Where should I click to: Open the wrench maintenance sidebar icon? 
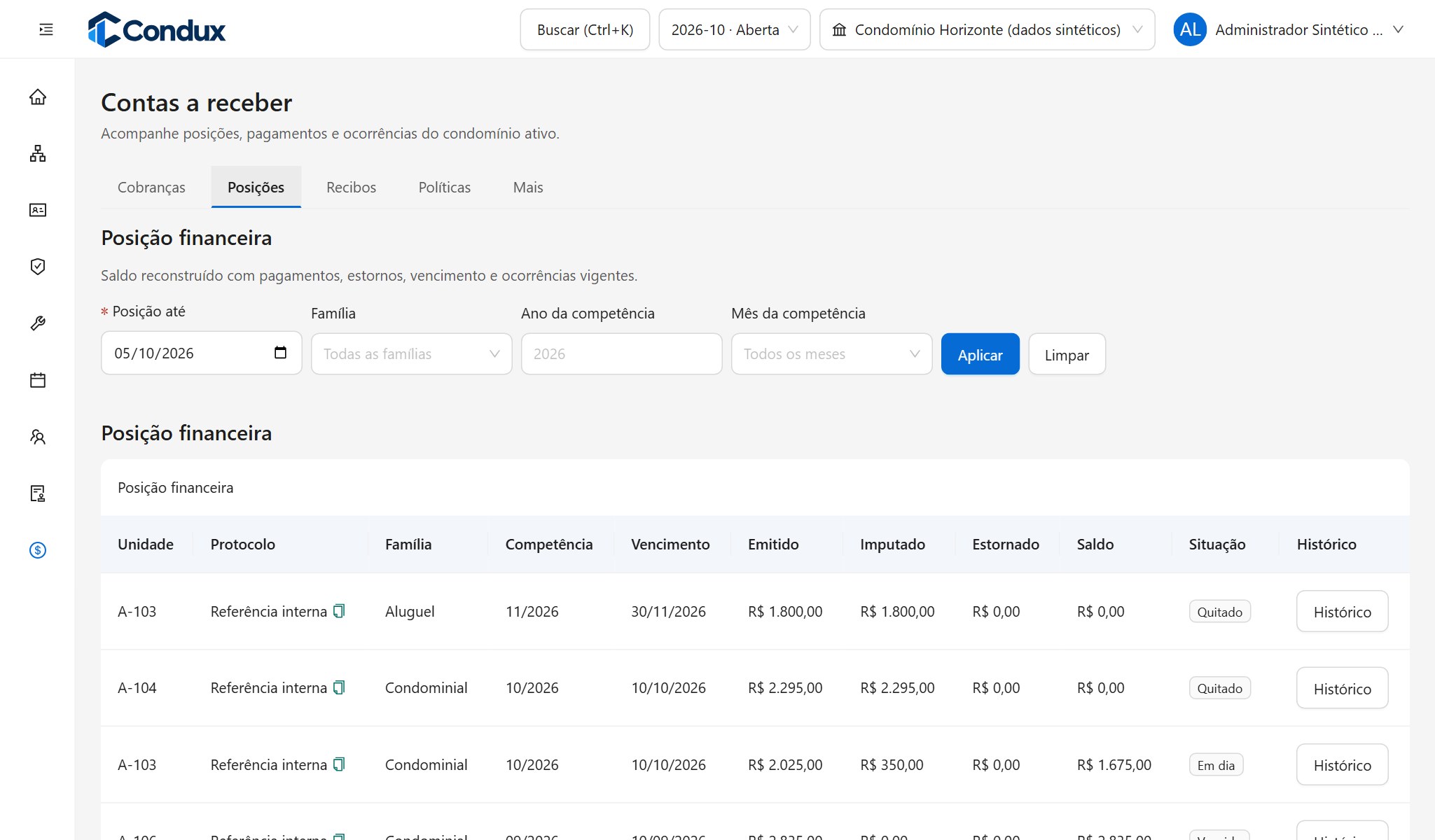(38, 323)
